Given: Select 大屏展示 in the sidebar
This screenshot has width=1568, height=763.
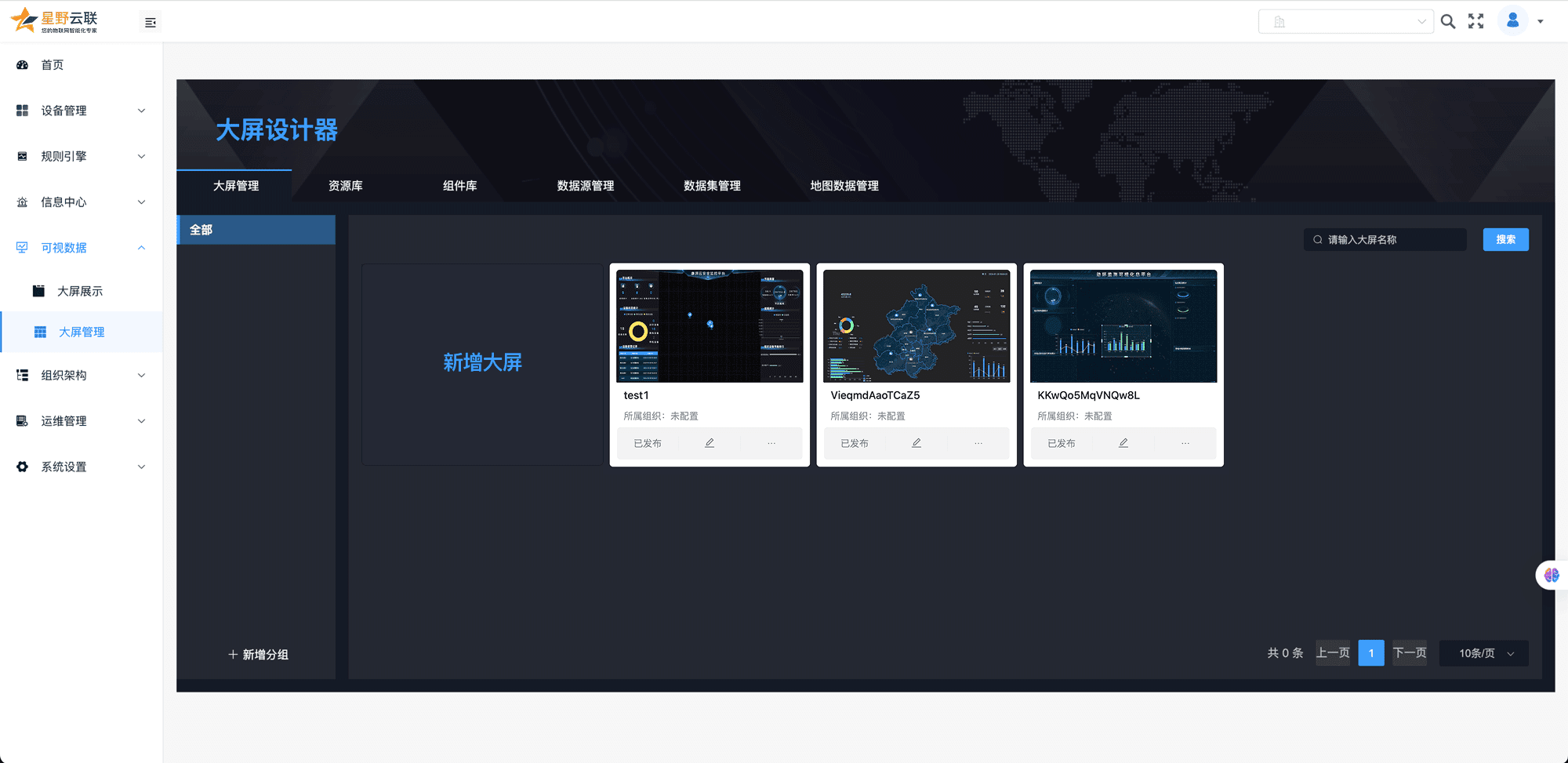Looking at the screenshot, I should coord(80,291).
